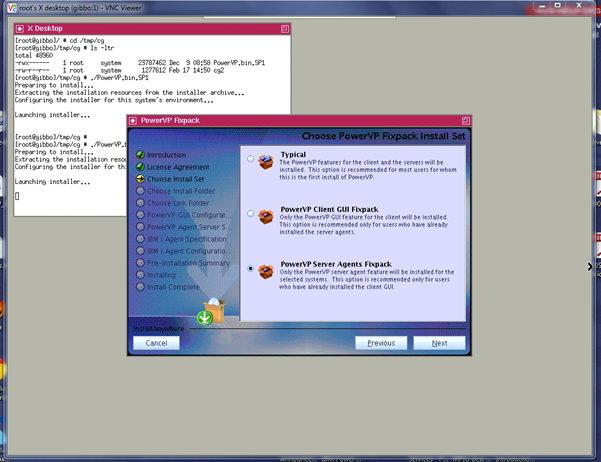Click the Pre-Installation Summary step bullet

pos(140,263)
